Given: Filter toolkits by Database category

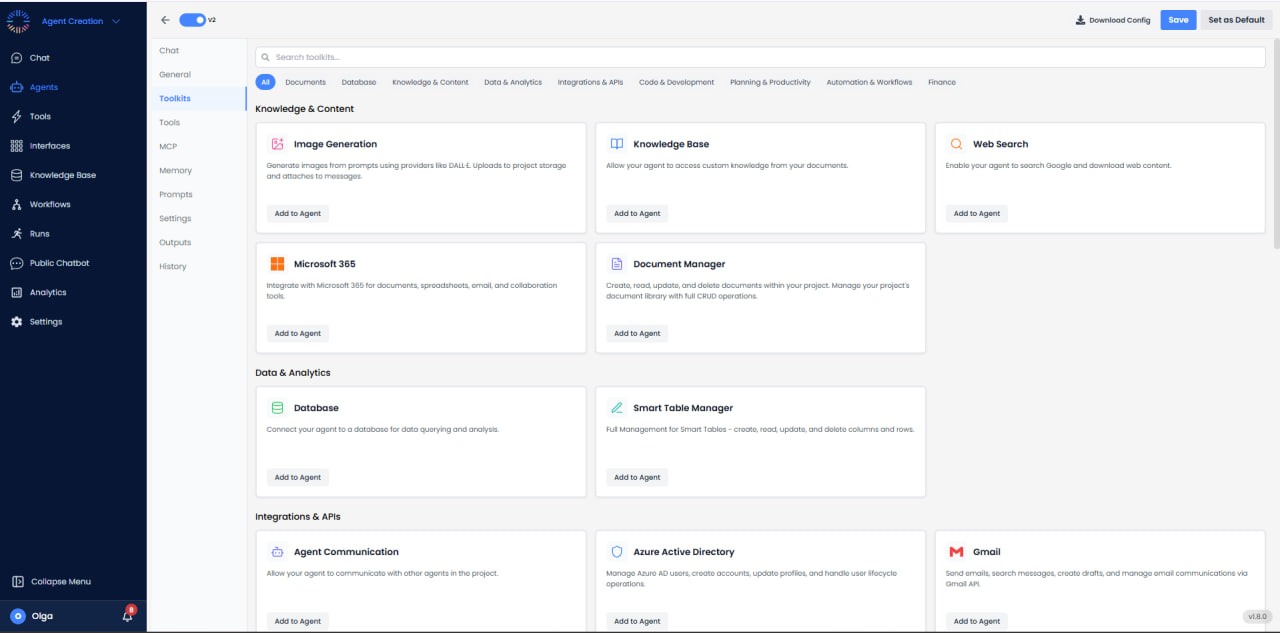Looking at the screenshot, I should click(x=359, y=82).
